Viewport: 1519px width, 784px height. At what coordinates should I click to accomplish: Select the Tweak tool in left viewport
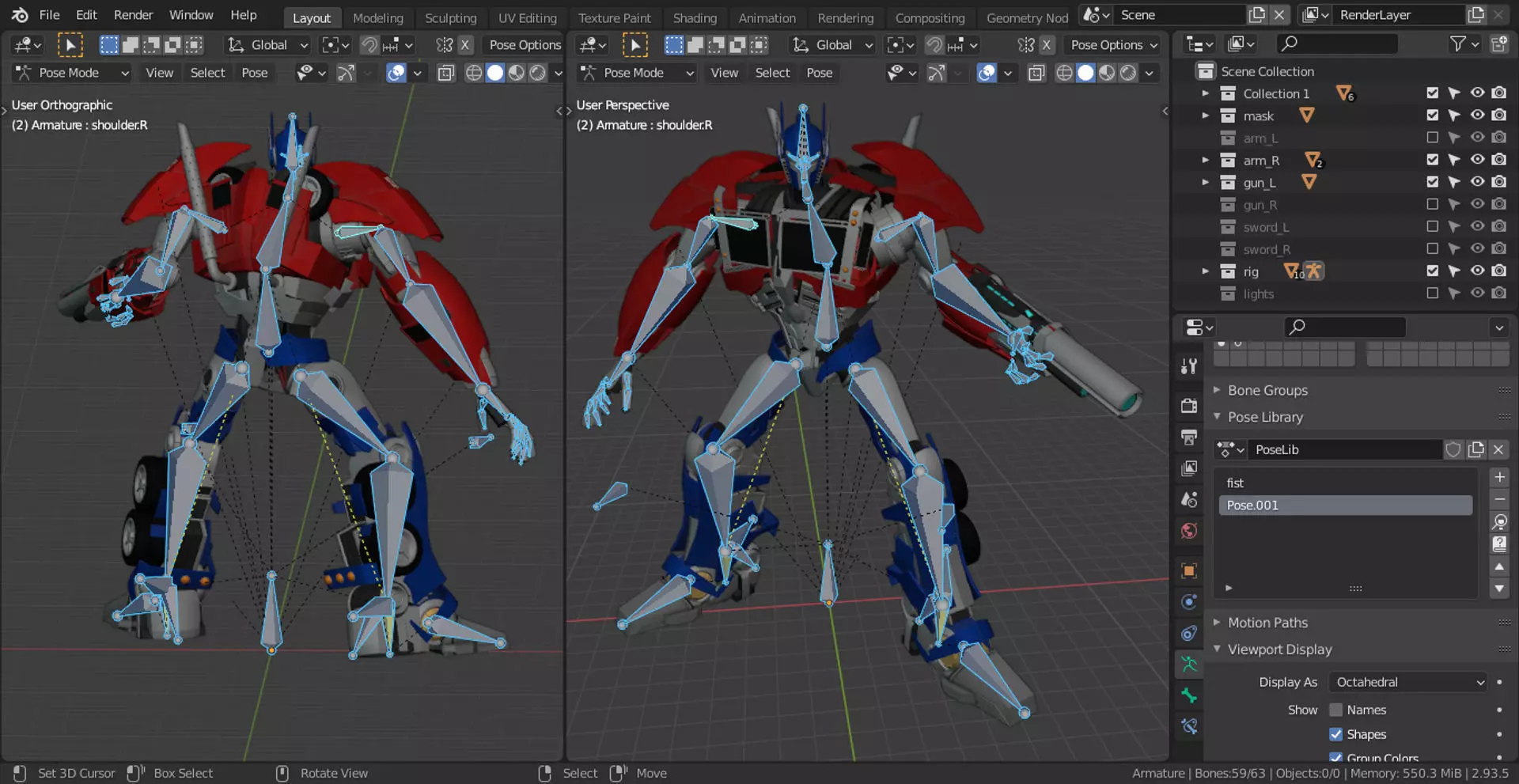pyautogui.click(x=70, y=45)
